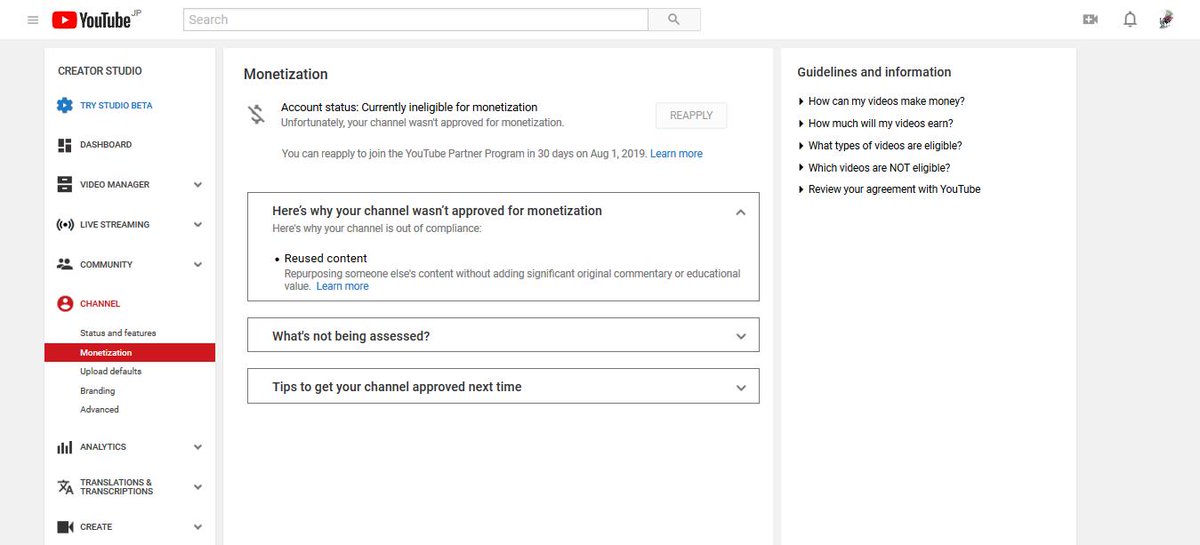Open the create video camera icon
Image resolution: width=1200 pixels, height=545 pixels.
1090,19
